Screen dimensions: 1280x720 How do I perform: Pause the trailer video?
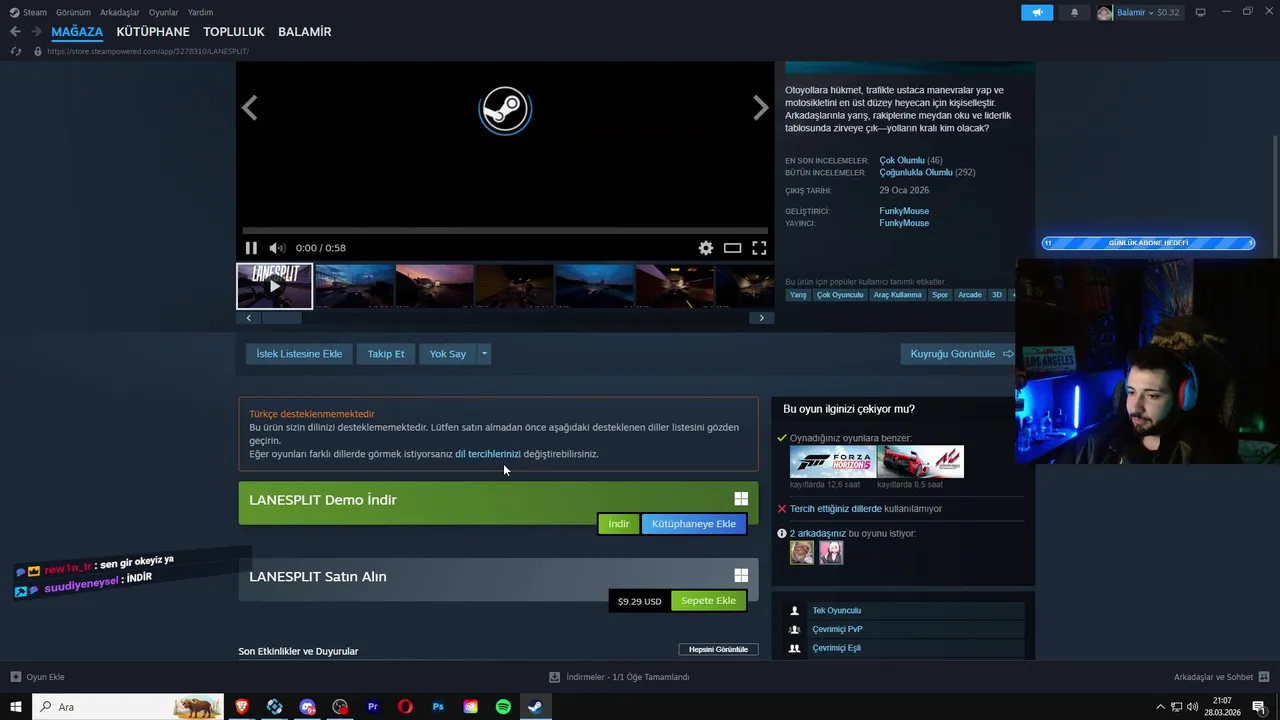(x=251, y=248)
